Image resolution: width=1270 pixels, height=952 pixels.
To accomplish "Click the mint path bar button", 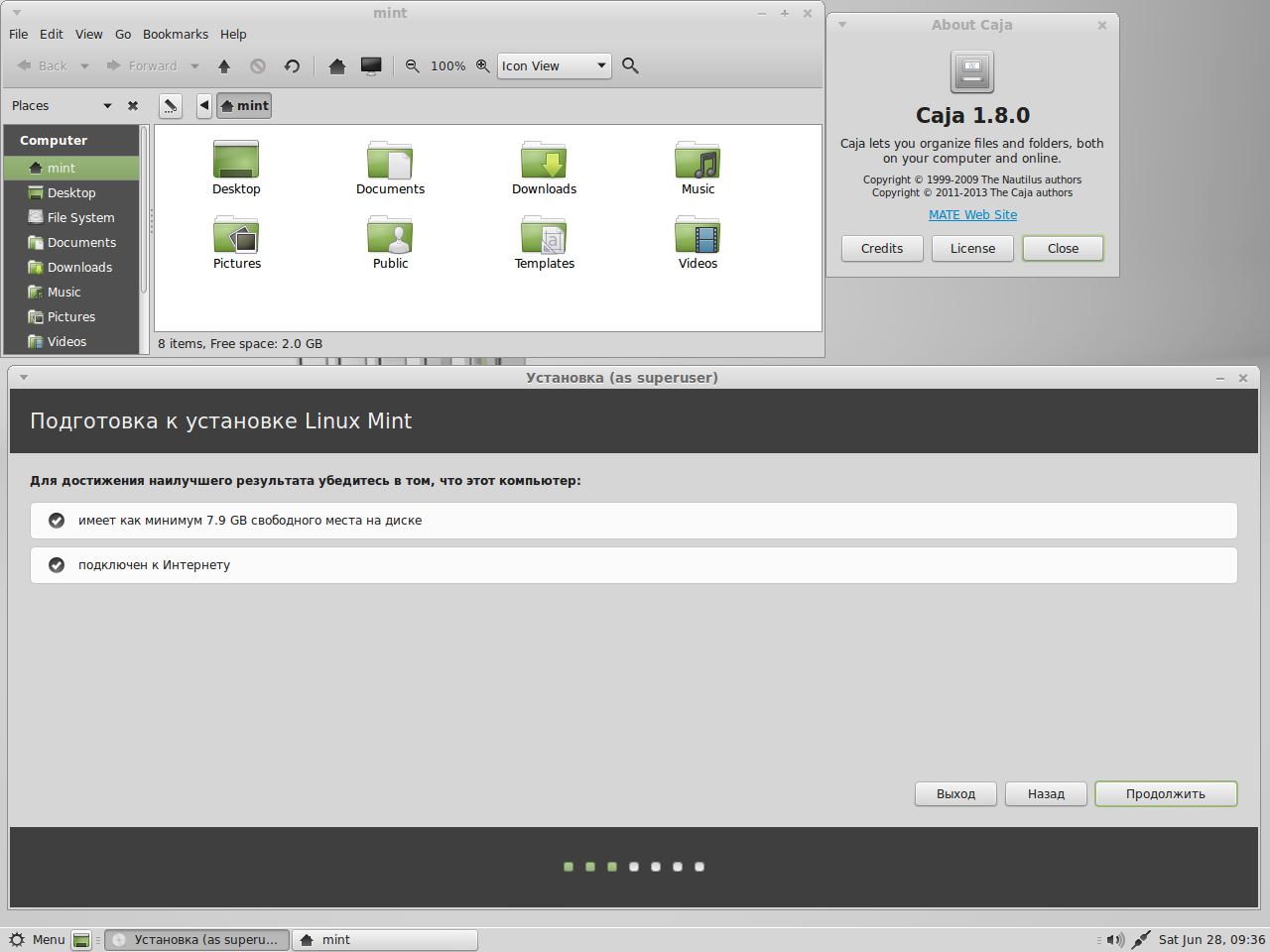I will (x=244, y=105).
